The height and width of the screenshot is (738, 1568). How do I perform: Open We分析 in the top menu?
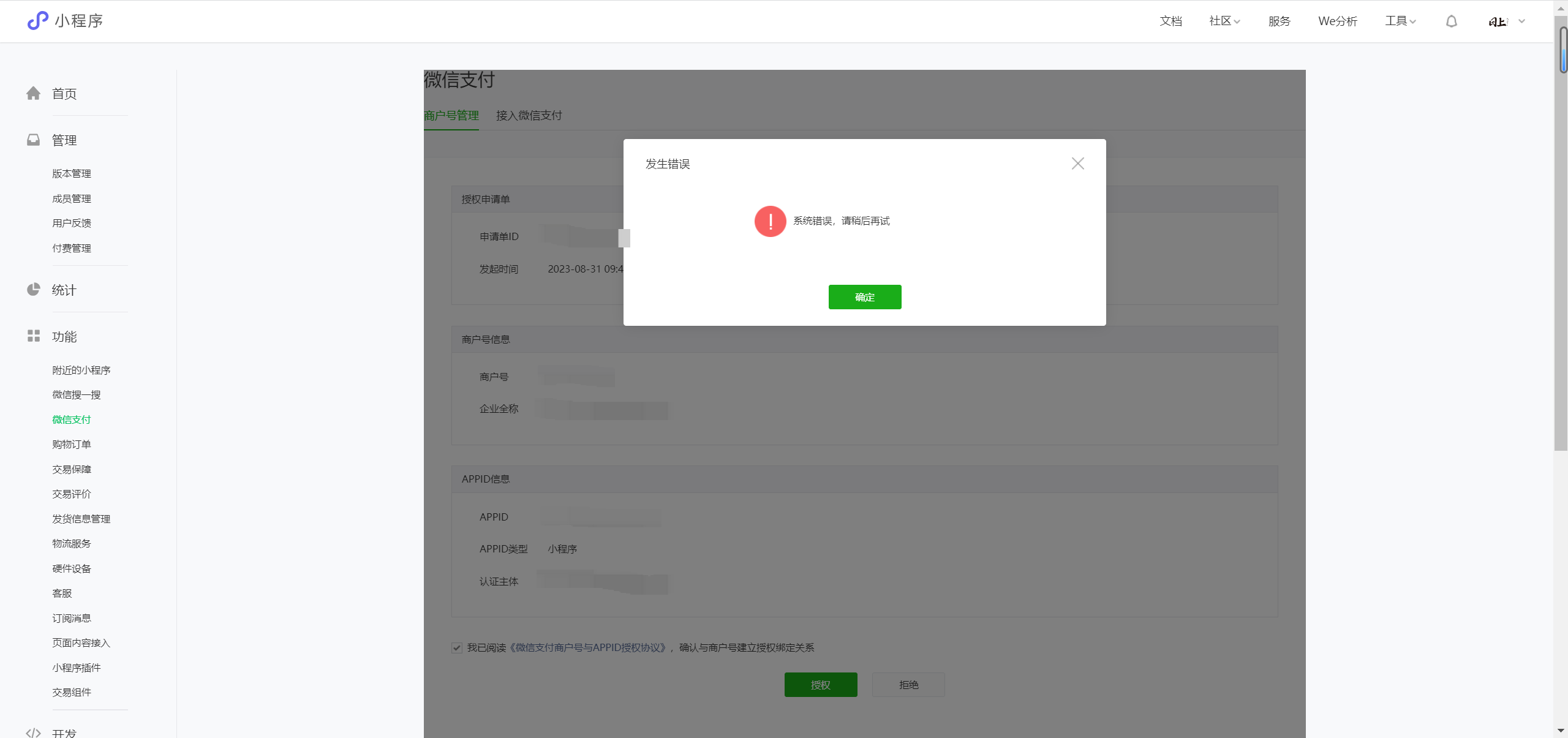(1338, 21)
